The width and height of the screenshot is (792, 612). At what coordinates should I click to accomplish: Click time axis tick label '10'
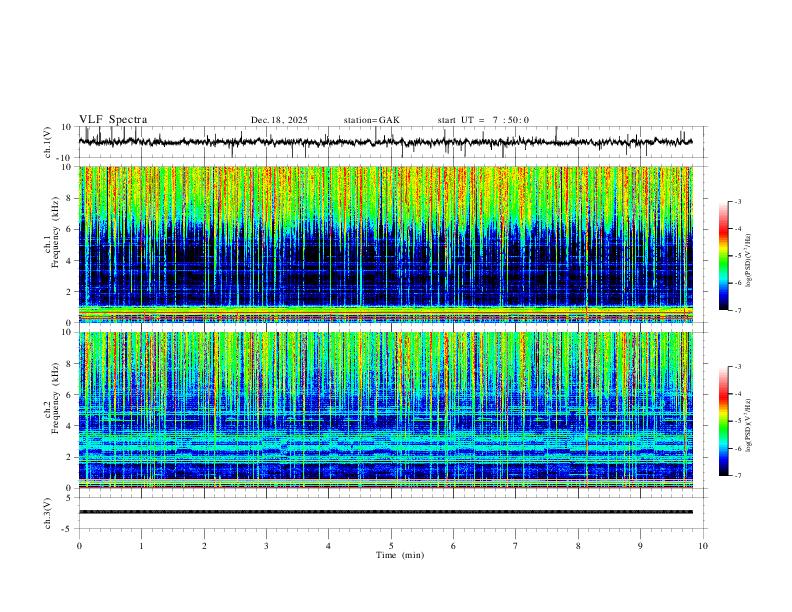coord(703,546)
